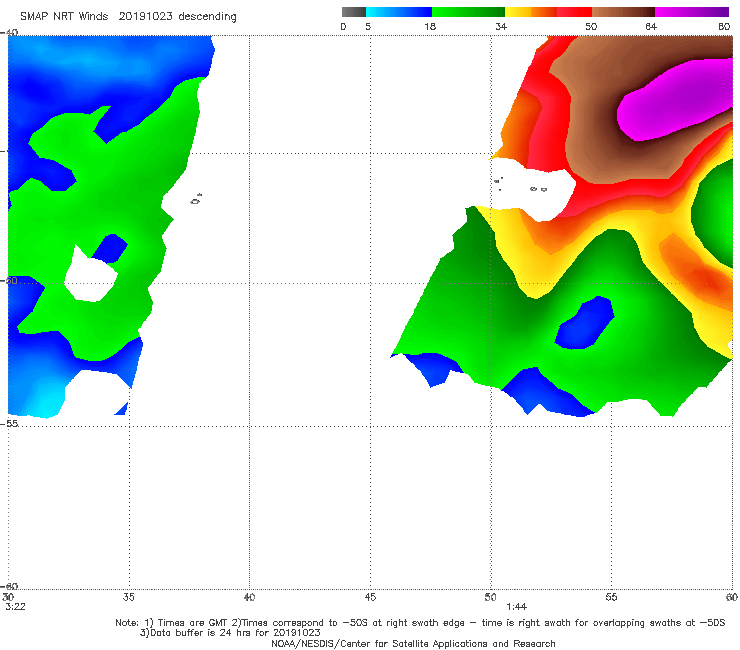740x650 pixels.
Task: Click the longitude axis label '55'
Action: click(x=611, y=597)
